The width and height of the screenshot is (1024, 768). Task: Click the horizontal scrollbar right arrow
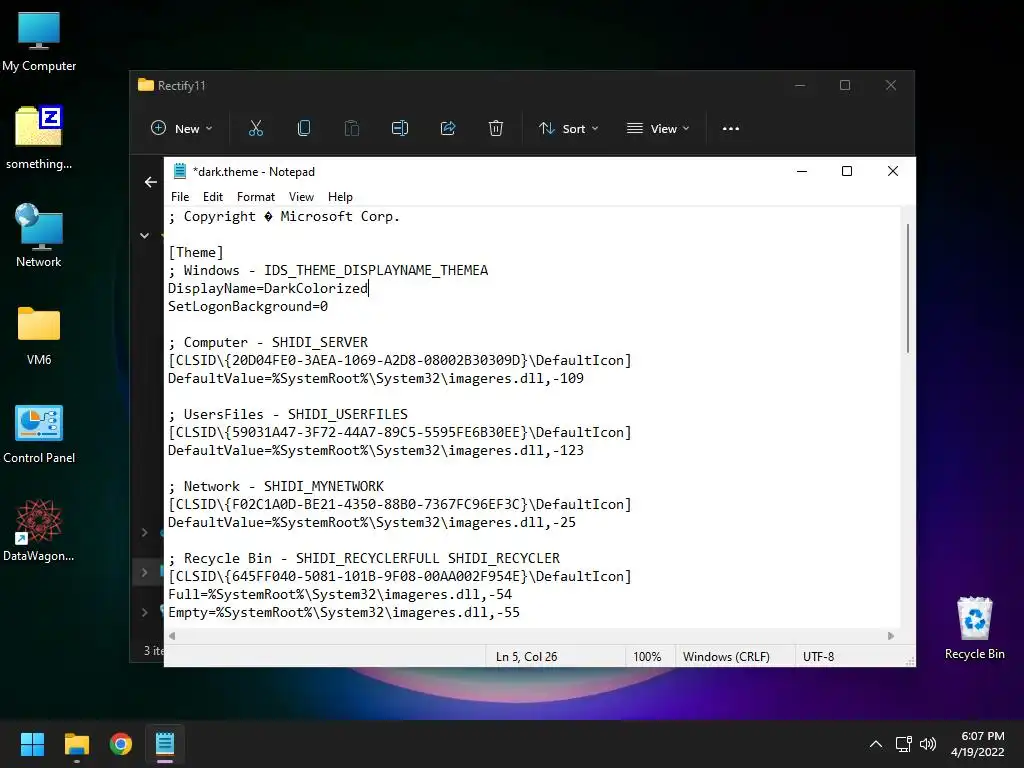coord(891,636)
